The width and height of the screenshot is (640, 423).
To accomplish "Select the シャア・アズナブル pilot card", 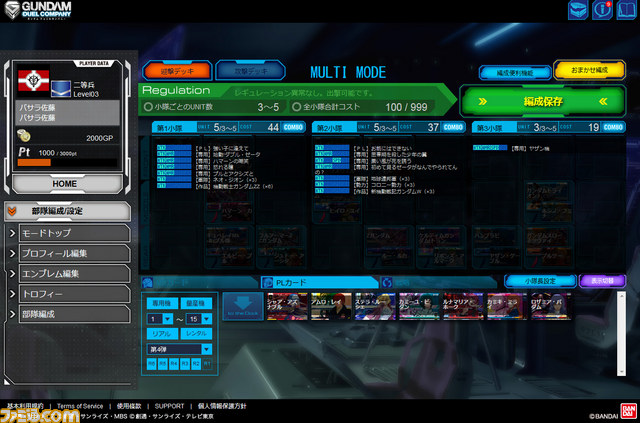I will coord(287,306).
